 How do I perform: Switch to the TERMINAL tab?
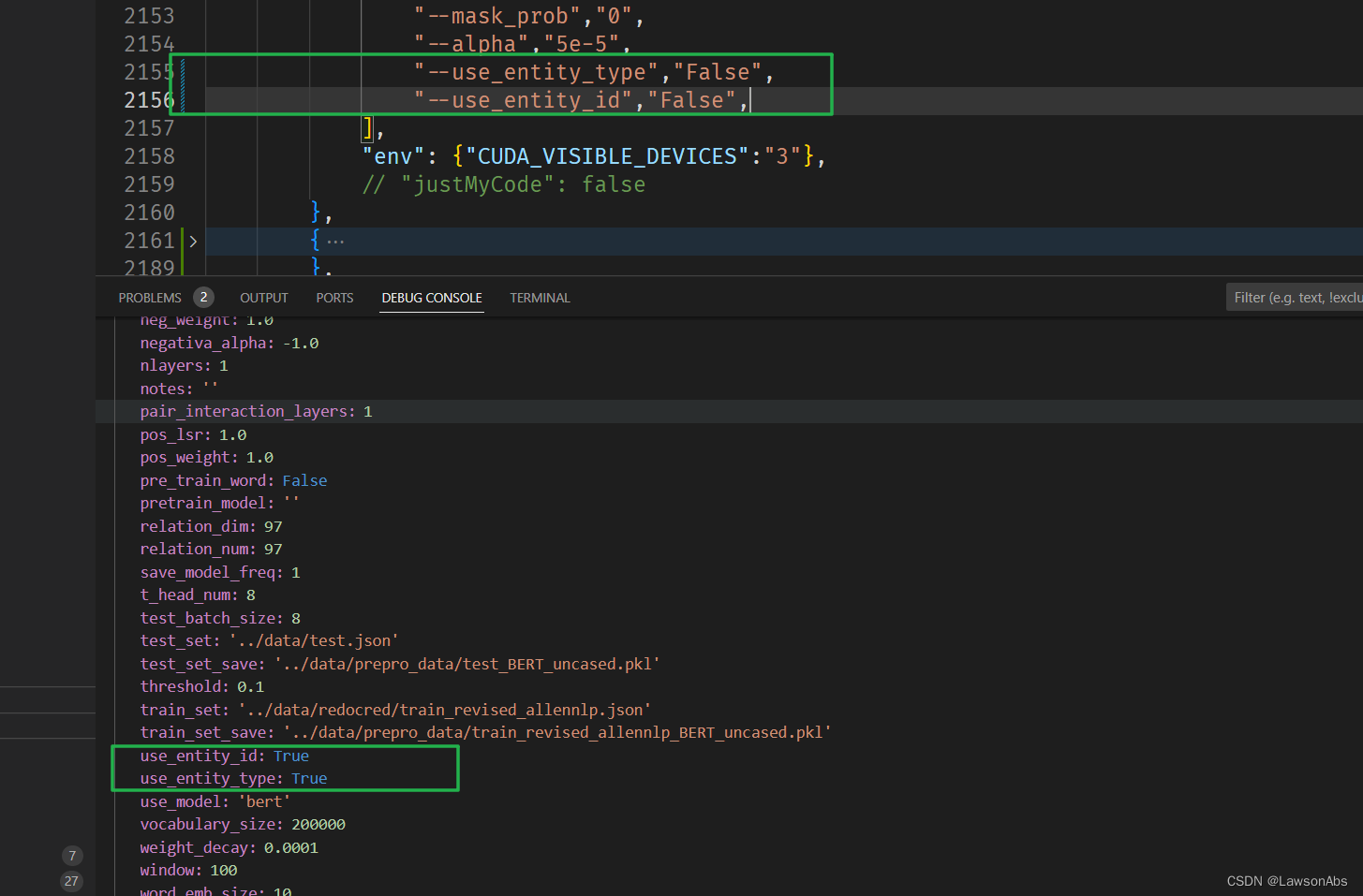pos(540,298)
